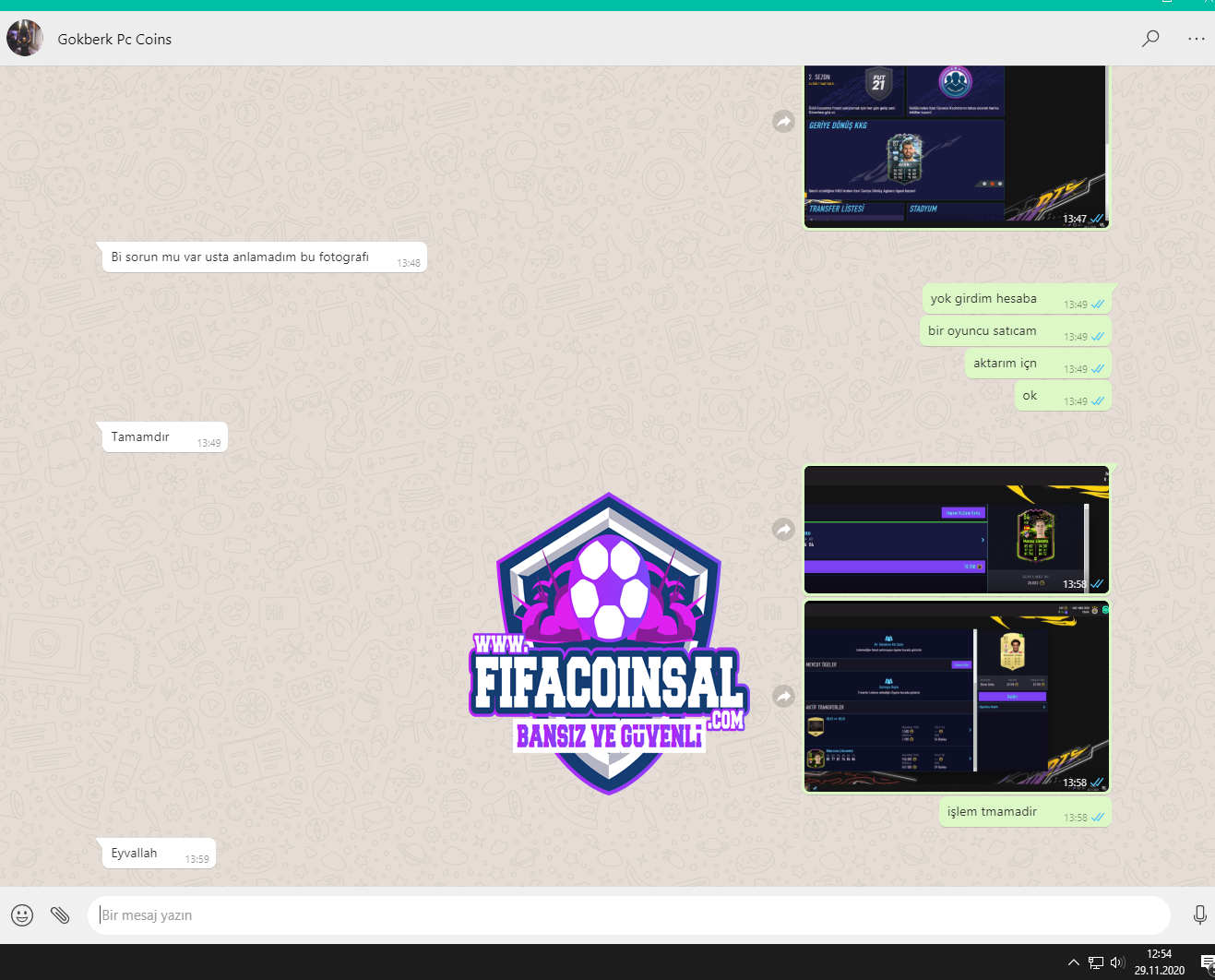This screenshot has width=1215, height=980.
Task: Open the taskbar clock showing 12:54
Action: coord(1160,962)
